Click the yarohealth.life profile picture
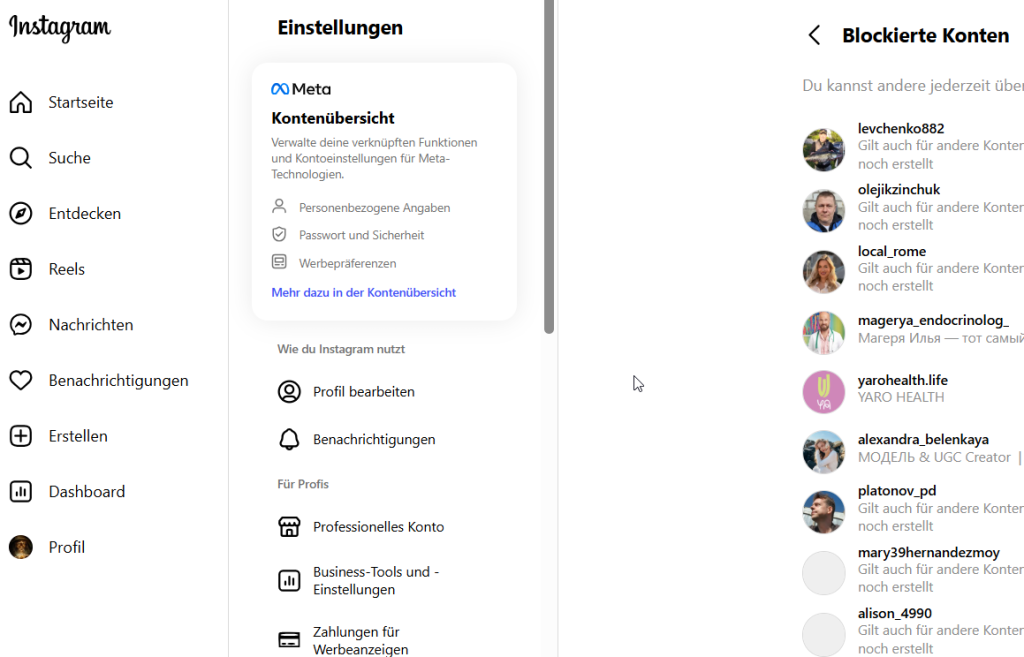The image size is (1024, 657). (x=824, y=392)
